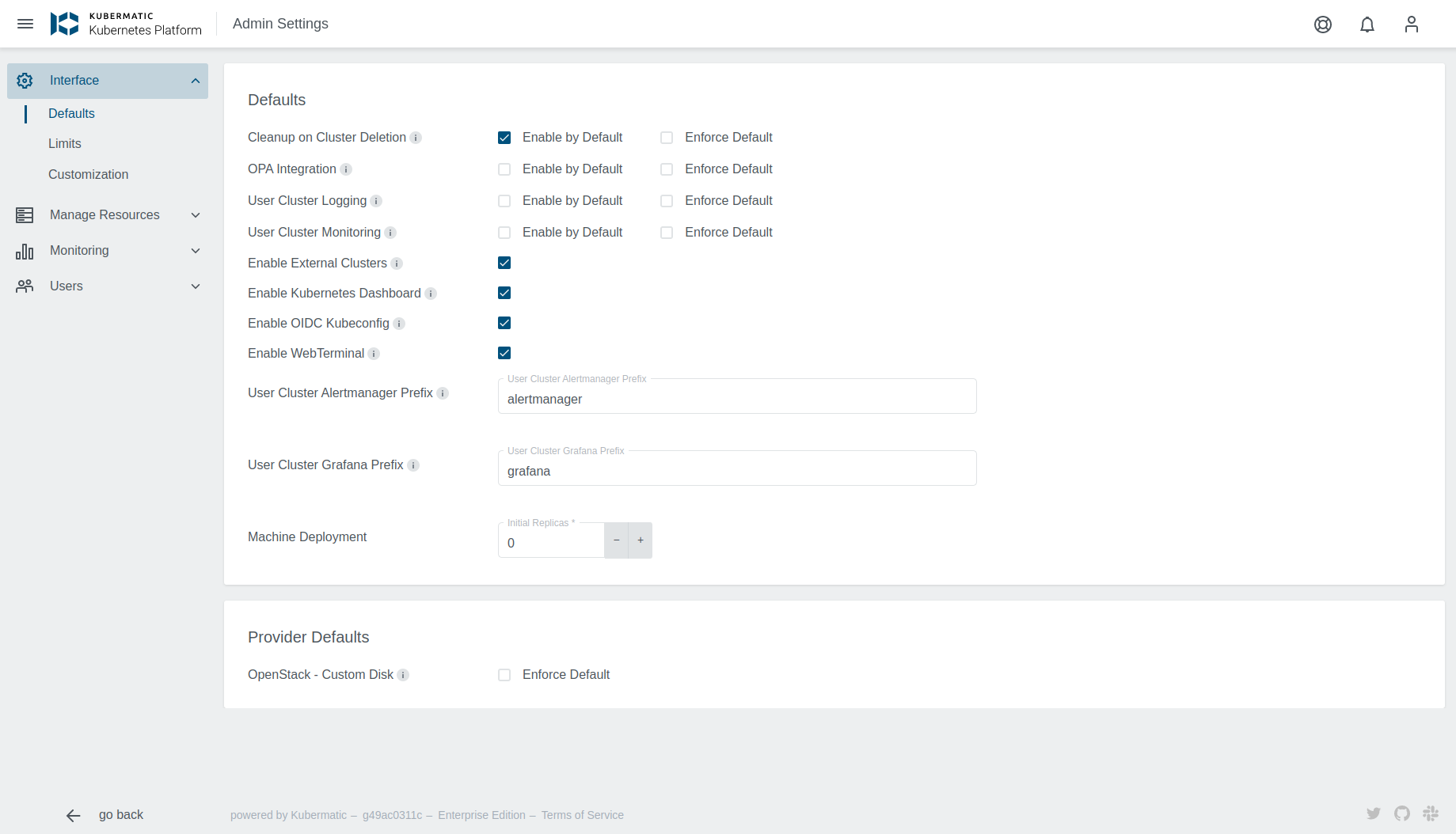This screenshot has width=1456, height=834.
Task: Click the go back arrow
Action: [73, 814]
